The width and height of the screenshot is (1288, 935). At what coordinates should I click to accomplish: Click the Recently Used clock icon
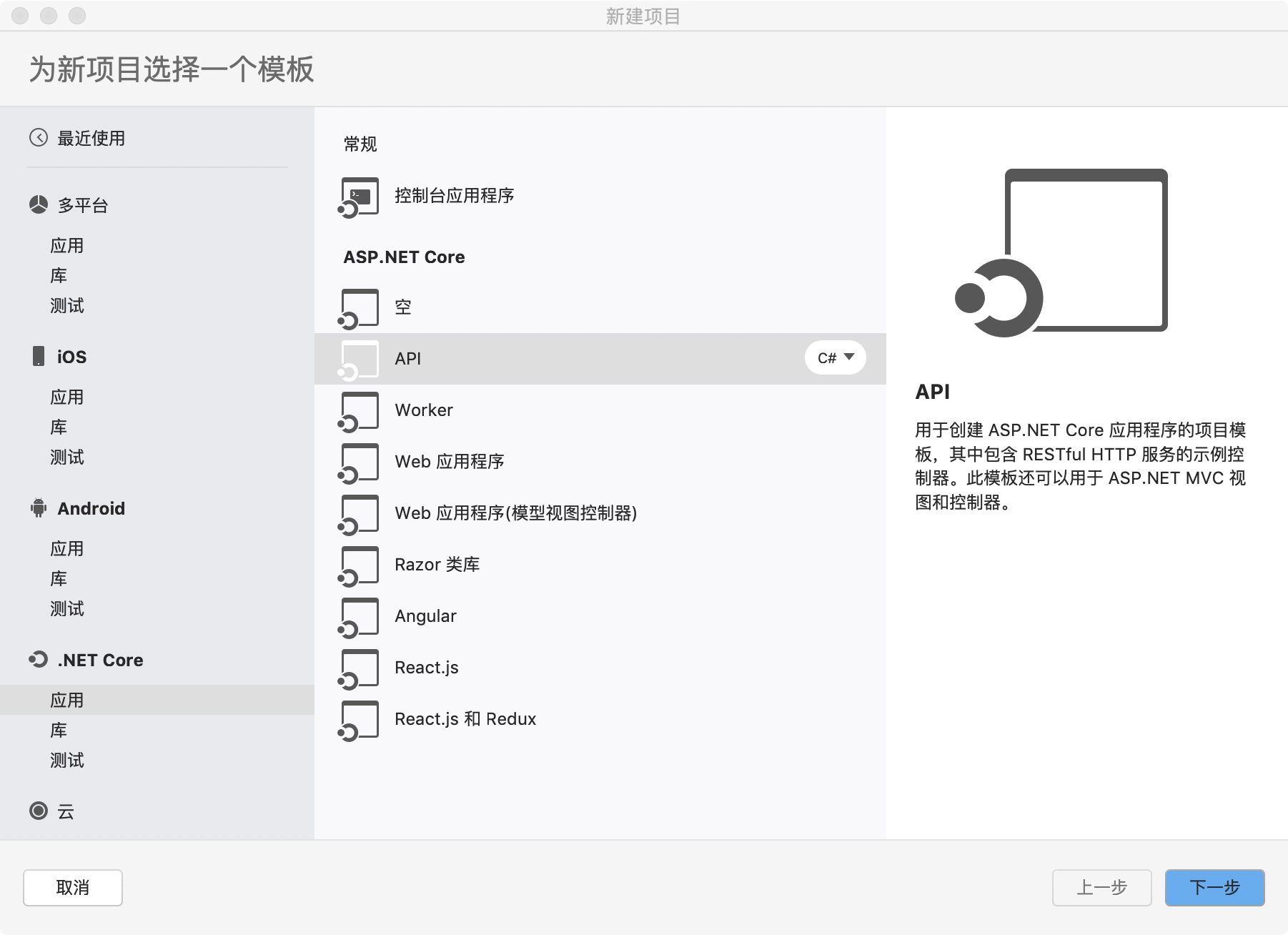coord(39,137)
